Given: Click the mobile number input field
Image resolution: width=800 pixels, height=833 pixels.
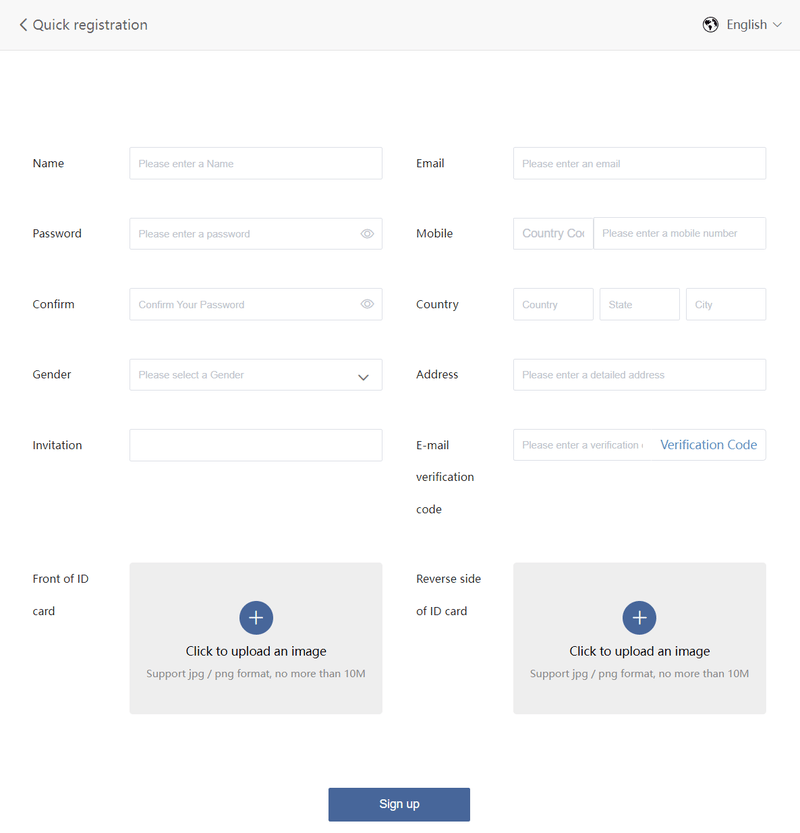Looking at the screenshot, I should [x=679, y=233].
